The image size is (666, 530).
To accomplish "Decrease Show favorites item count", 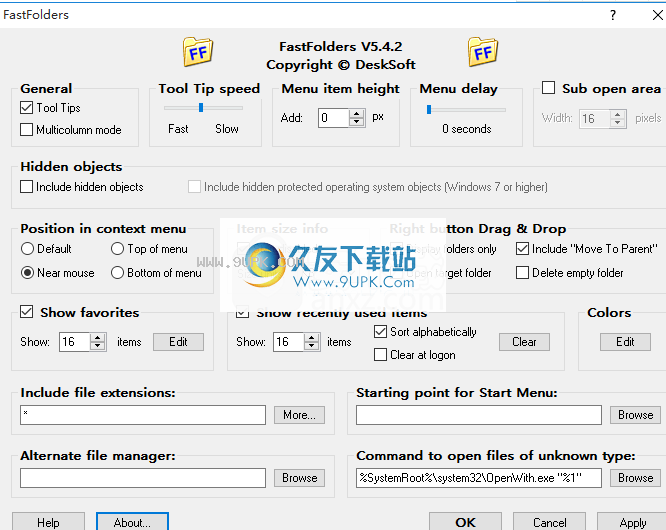I will (x=98, y=346).
